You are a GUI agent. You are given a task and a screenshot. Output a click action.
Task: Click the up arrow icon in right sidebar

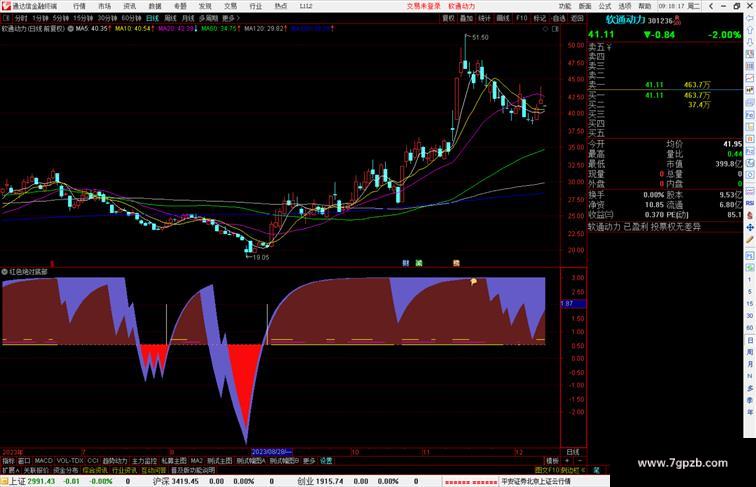click(750, 30)
